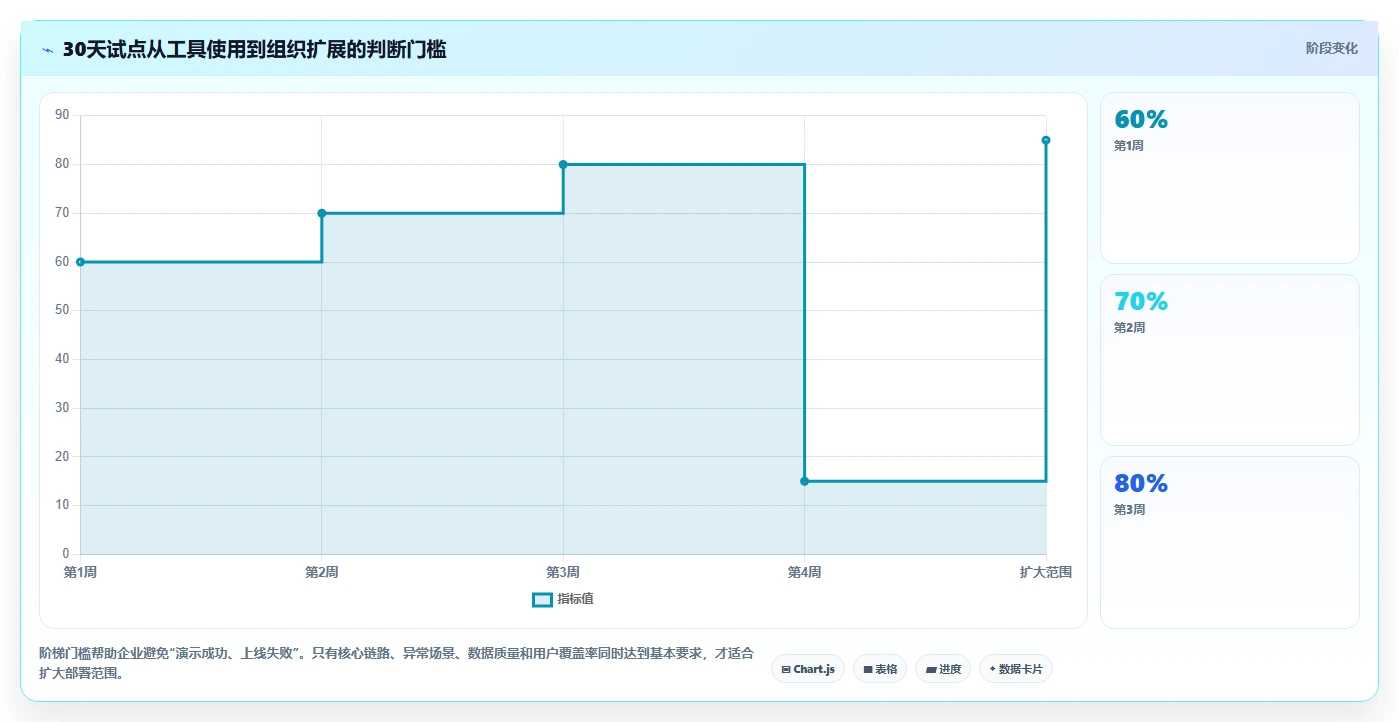This screenshot has width=1399, height=722.
Task: Click the 阶段变化 label in header
Action: 1332,48
